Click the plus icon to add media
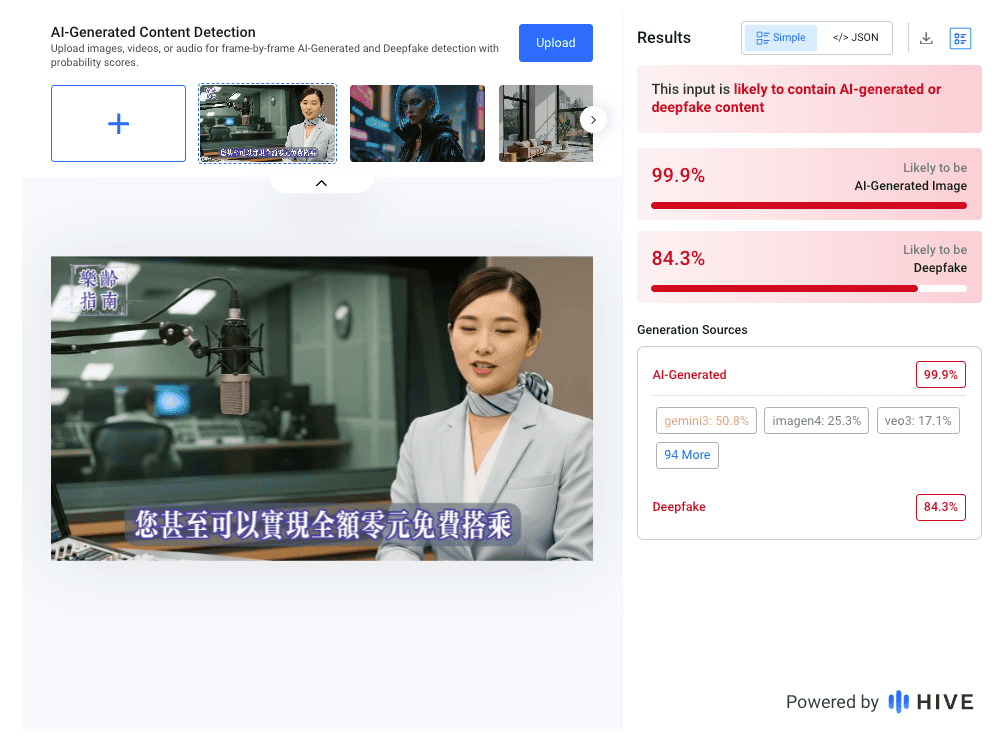 [118, 123]
